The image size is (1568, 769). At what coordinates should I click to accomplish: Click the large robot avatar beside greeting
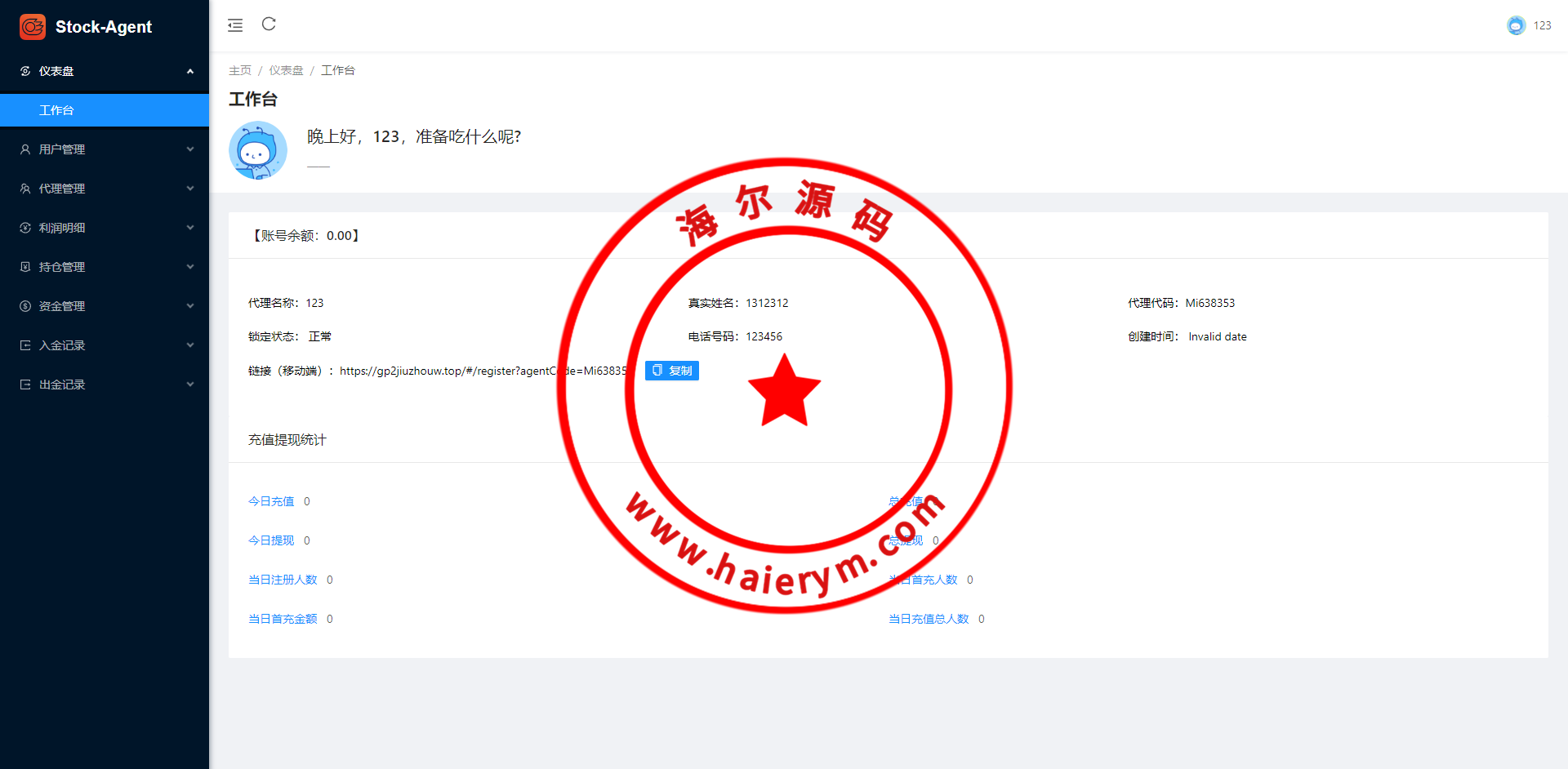coord(258,150)
